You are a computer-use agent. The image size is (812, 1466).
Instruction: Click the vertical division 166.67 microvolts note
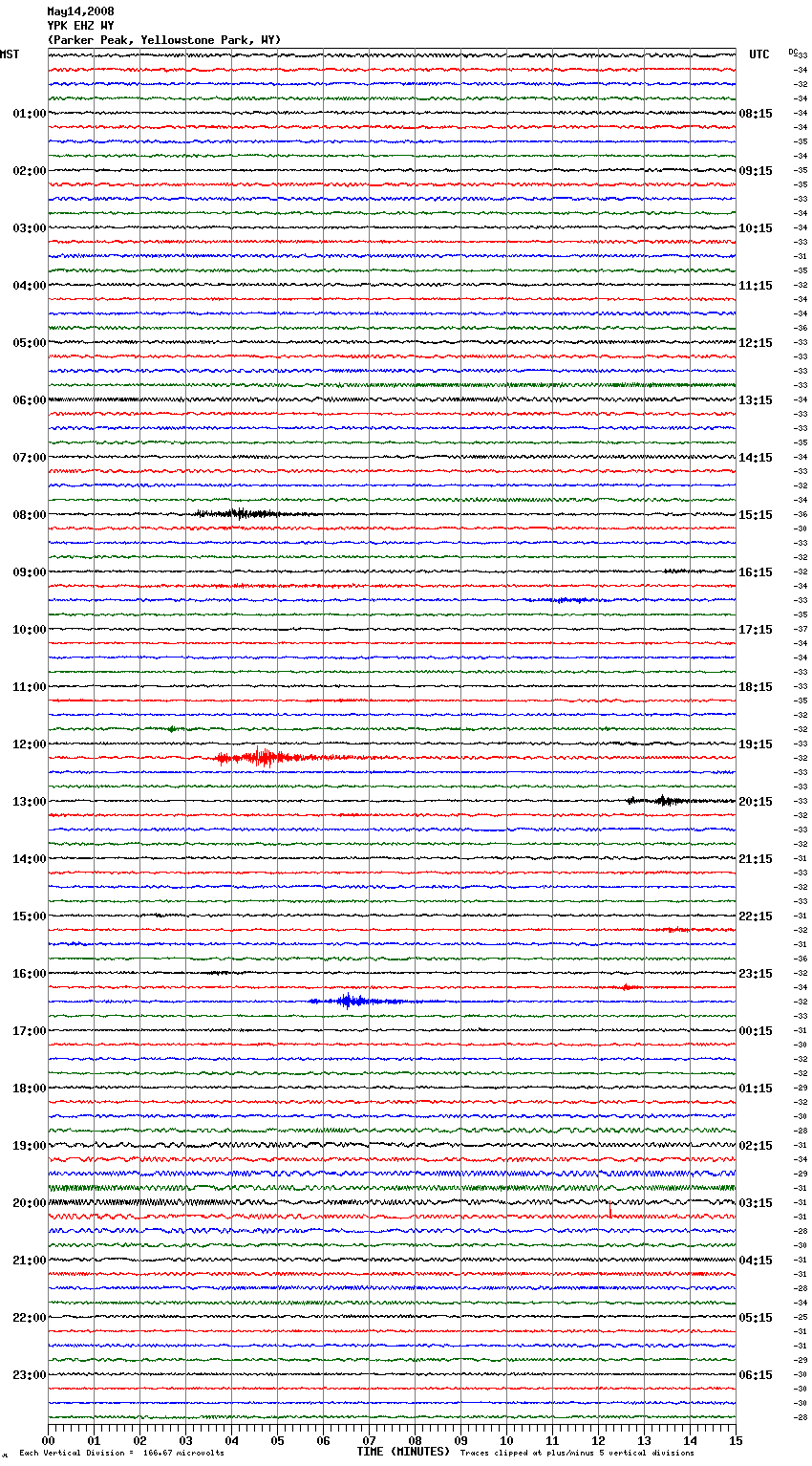point(122,1454)
